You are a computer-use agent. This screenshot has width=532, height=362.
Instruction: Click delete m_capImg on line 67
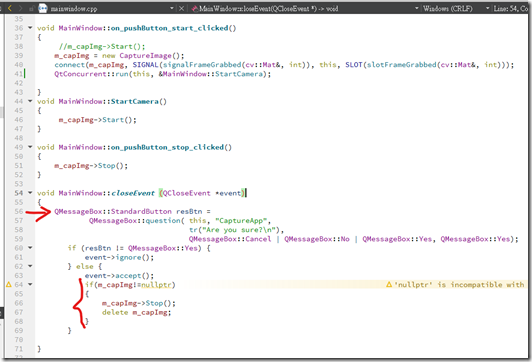tap(137, 312)
